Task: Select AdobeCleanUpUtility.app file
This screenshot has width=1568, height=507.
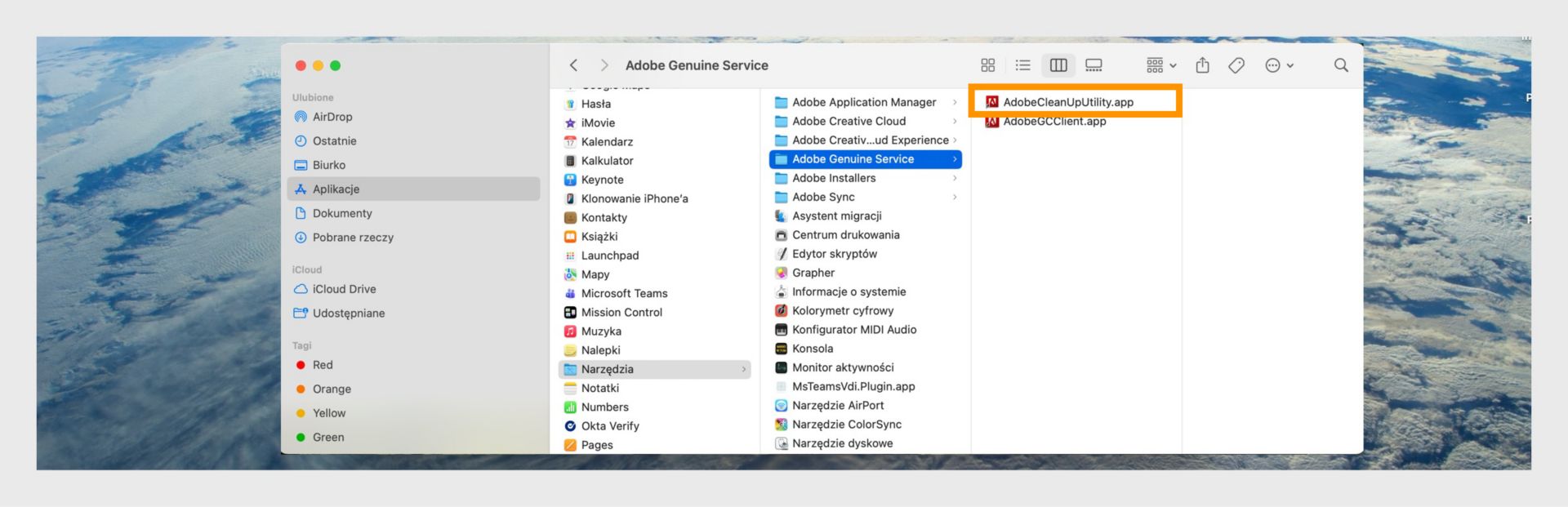Action: 1076,102
